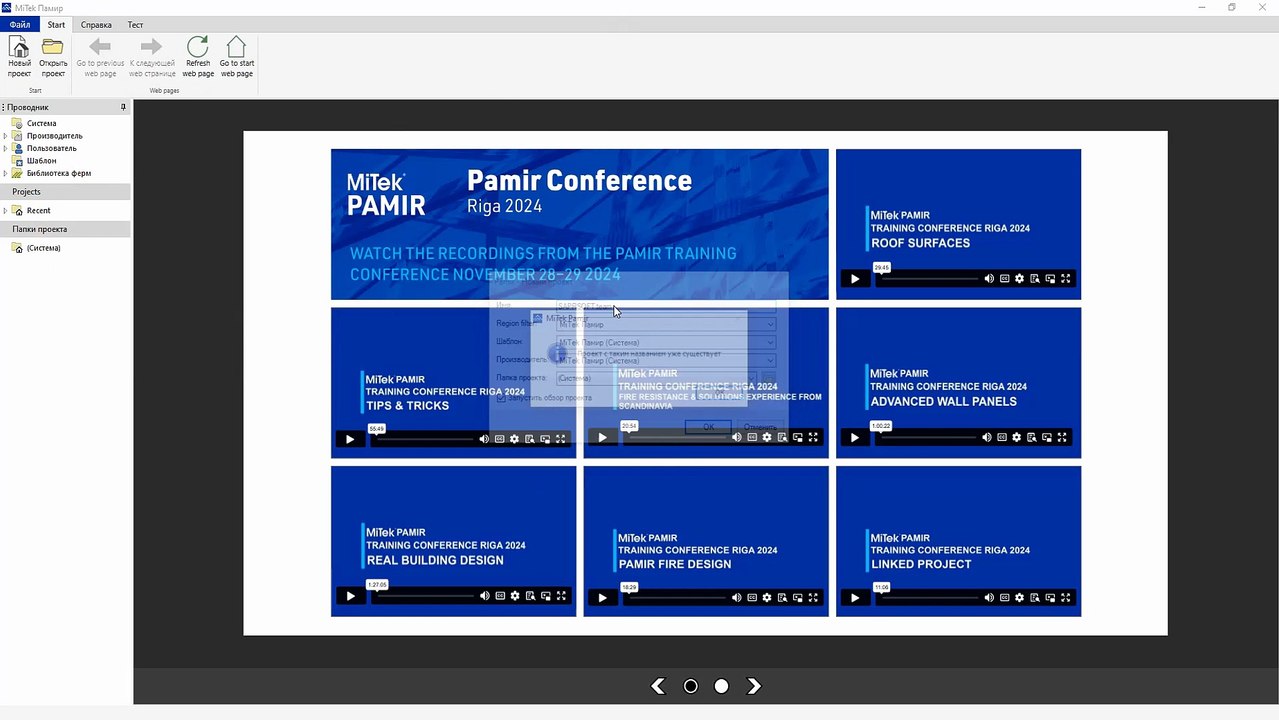Click Go to previous web page arrow
Screen dimensions: 1279x720
point(100,47)
